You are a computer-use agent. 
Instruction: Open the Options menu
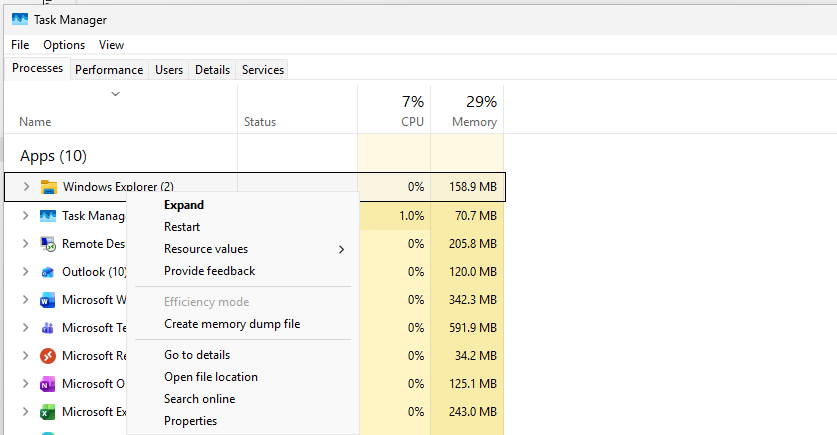[x=64, y=45]
